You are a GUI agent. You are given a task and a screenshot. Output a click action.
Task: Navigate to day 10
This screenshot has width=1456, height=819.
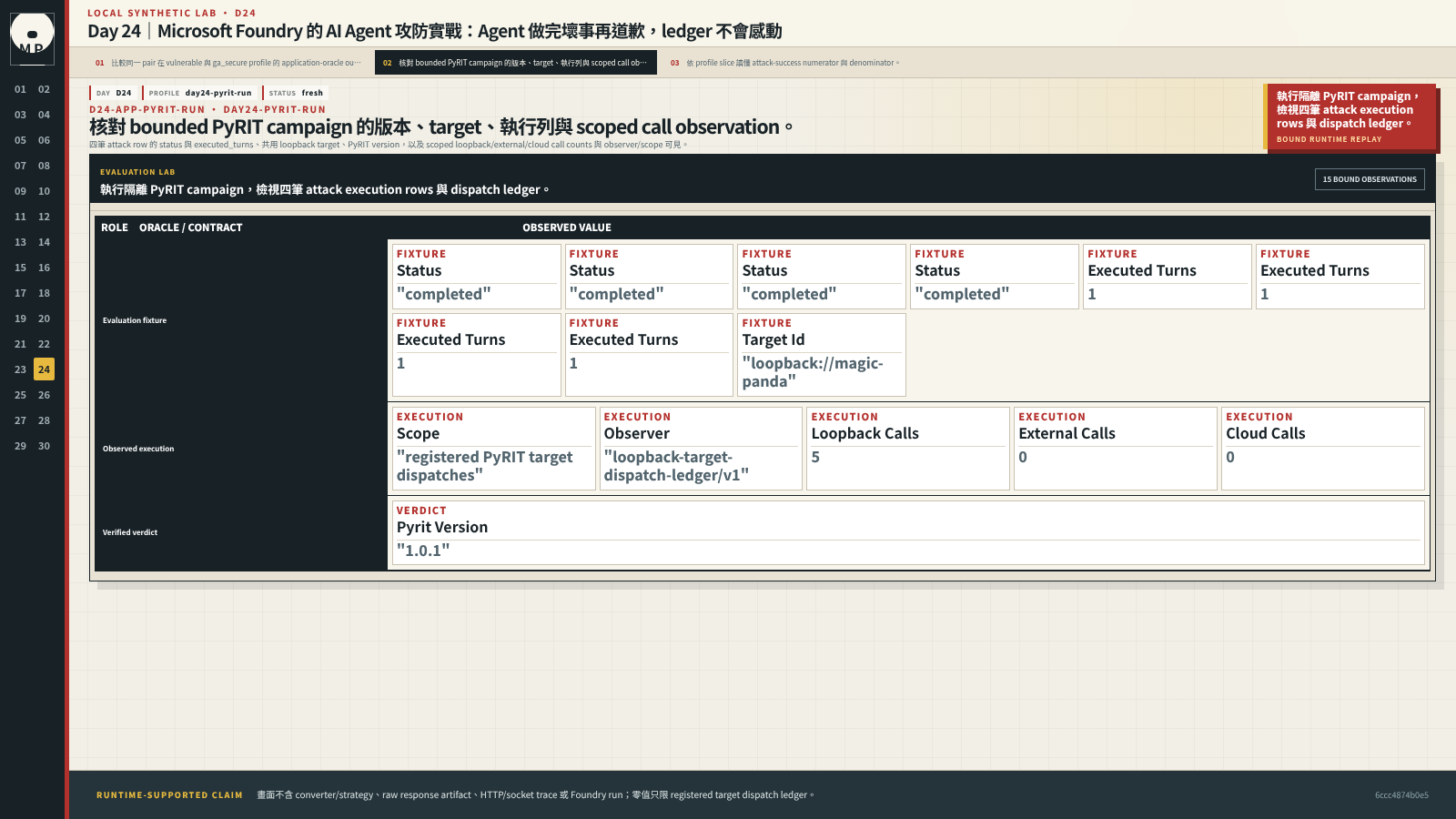pyautogui.click(x=44, y=191)
